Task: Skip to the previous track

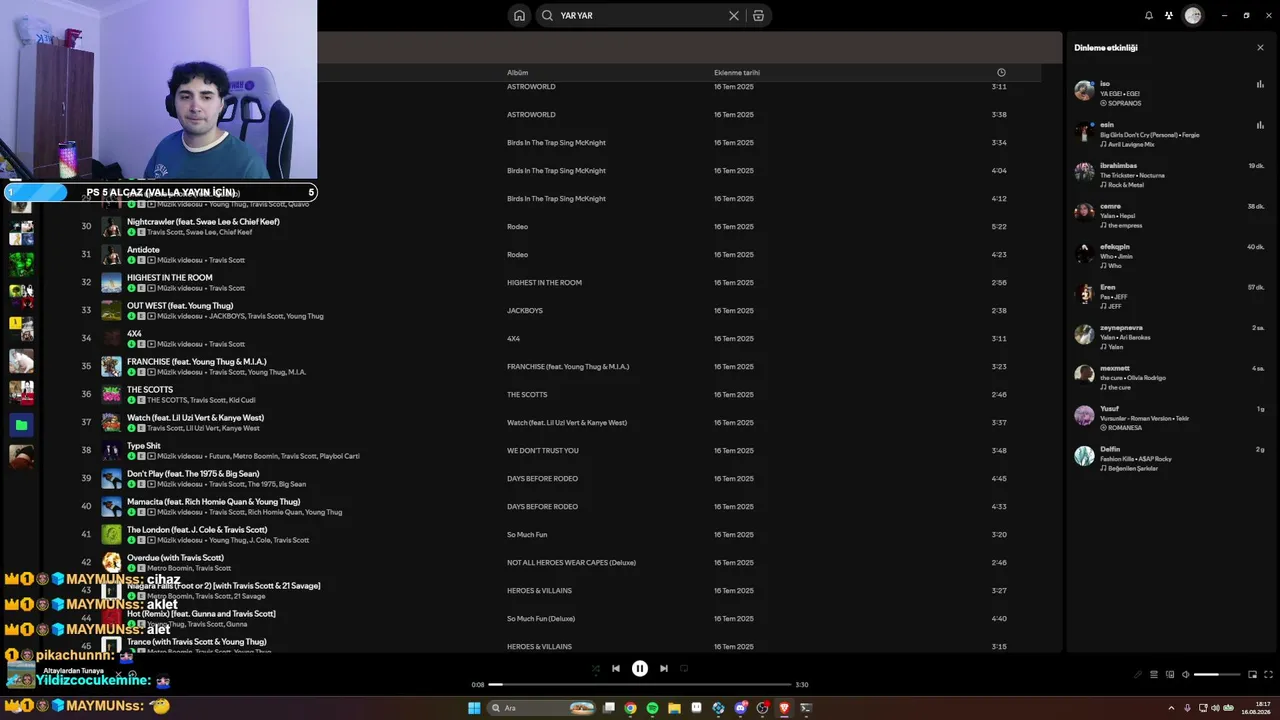Action: tap(616, 669)
